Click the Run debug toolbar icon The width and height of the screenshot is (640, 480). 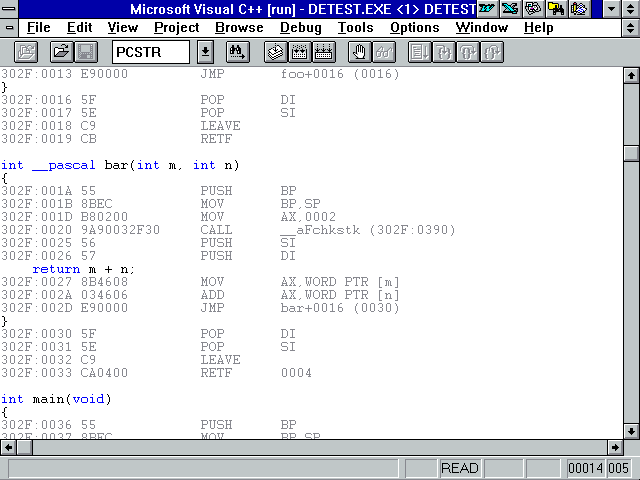[x=420, y=52]
